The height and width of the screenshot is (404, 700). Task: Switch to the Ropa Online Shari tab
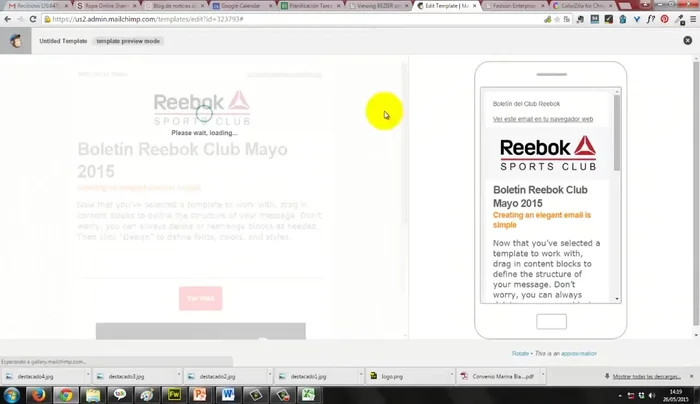click(x=105, y=6)
